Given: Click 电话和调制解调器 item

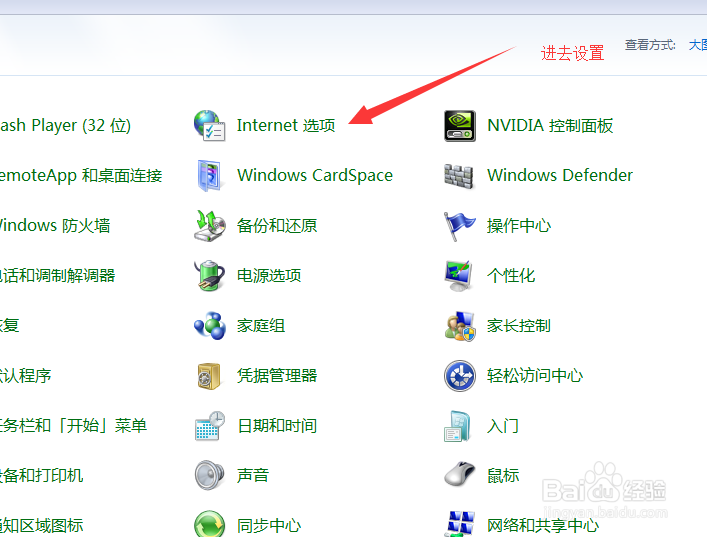Looking at the screenshot, I should [x=58, y=275].
